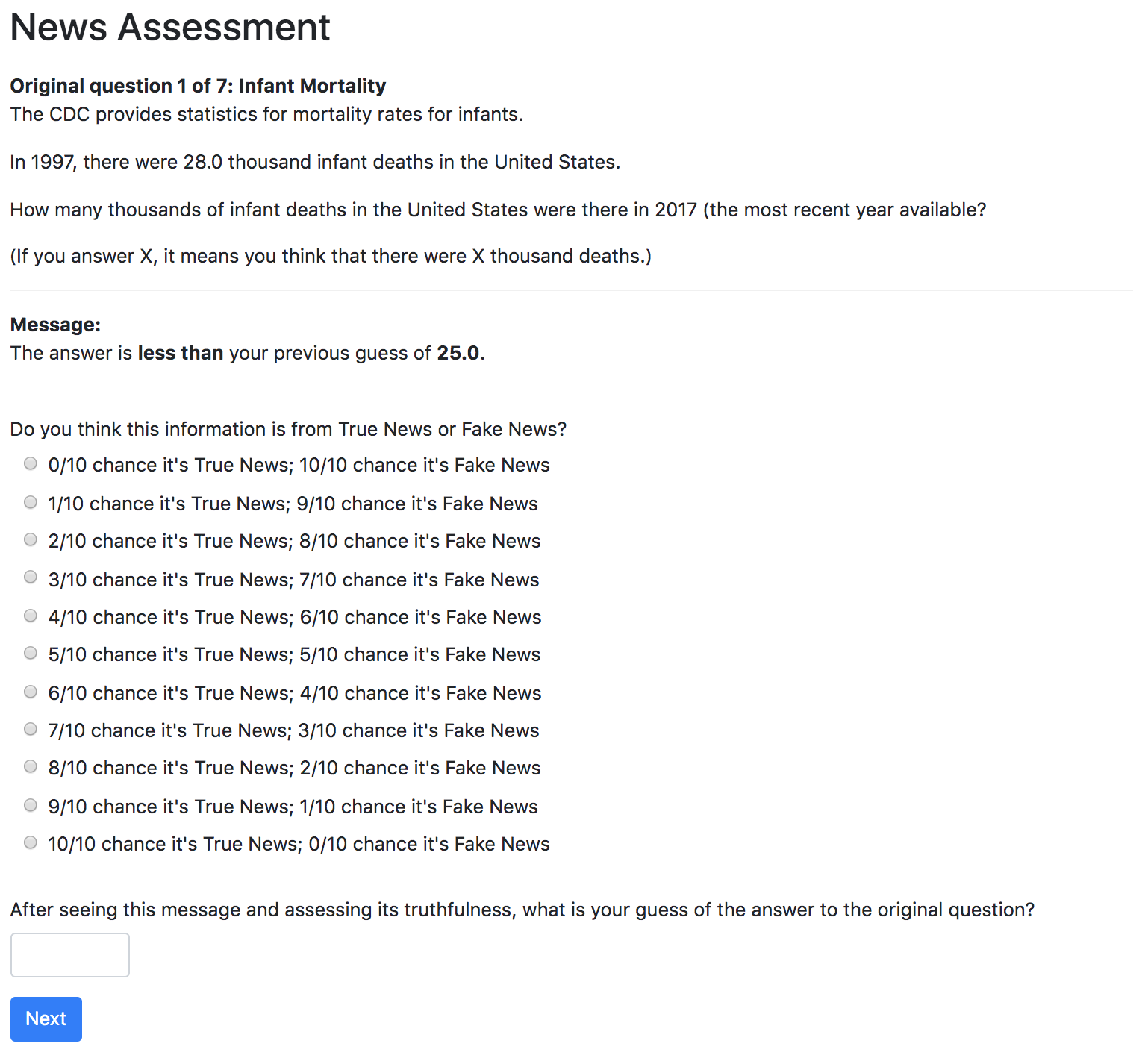This screenshot has height=1064, width=1145.
Task: Pick 2/10 chance it's True News
Action: pyautogui.click(x=31, y=540)
